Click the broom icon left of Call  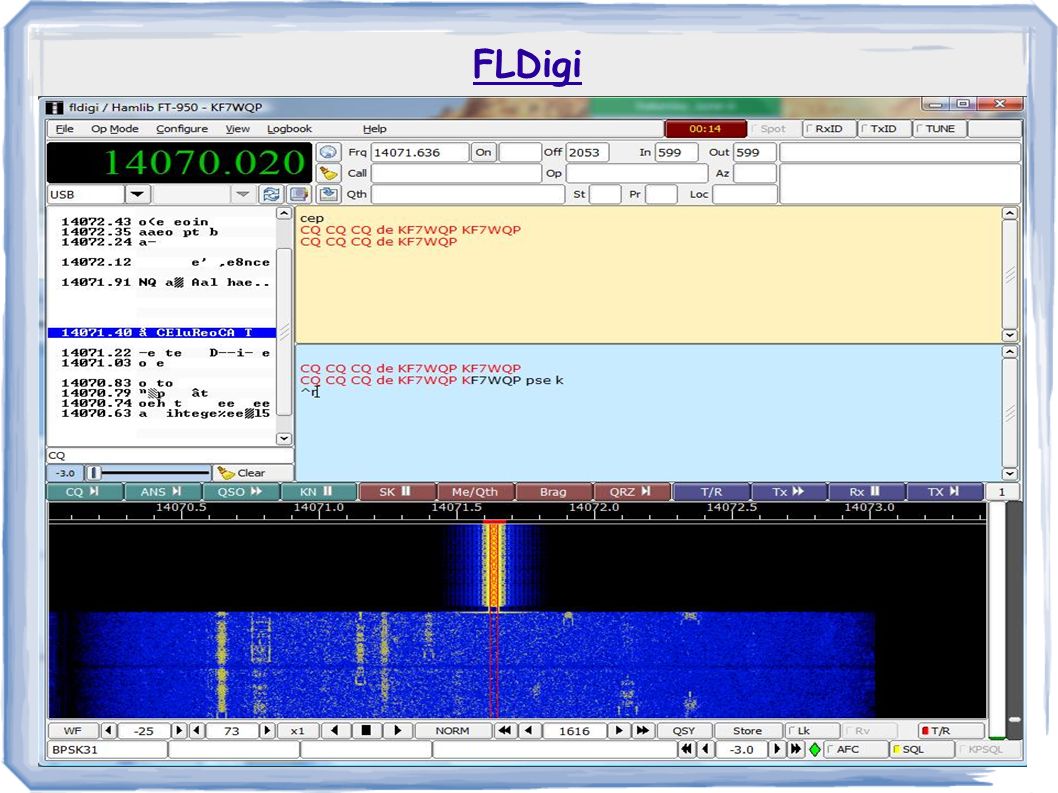pos(328,173)
